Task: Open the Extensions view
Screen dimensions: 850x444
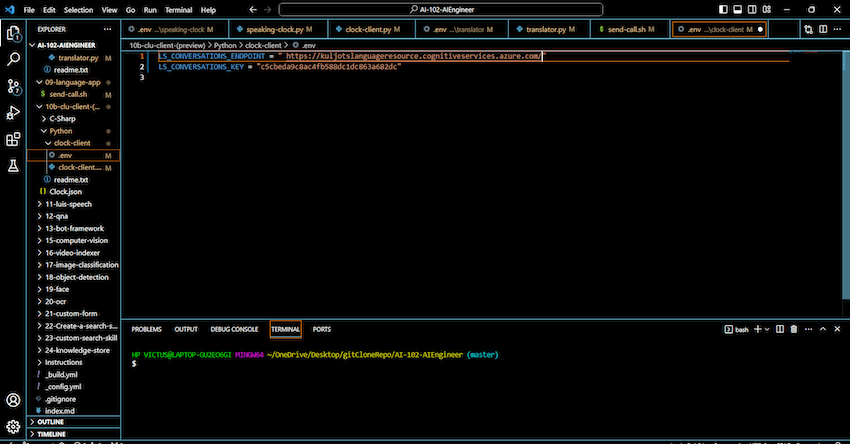Action: 13,139
